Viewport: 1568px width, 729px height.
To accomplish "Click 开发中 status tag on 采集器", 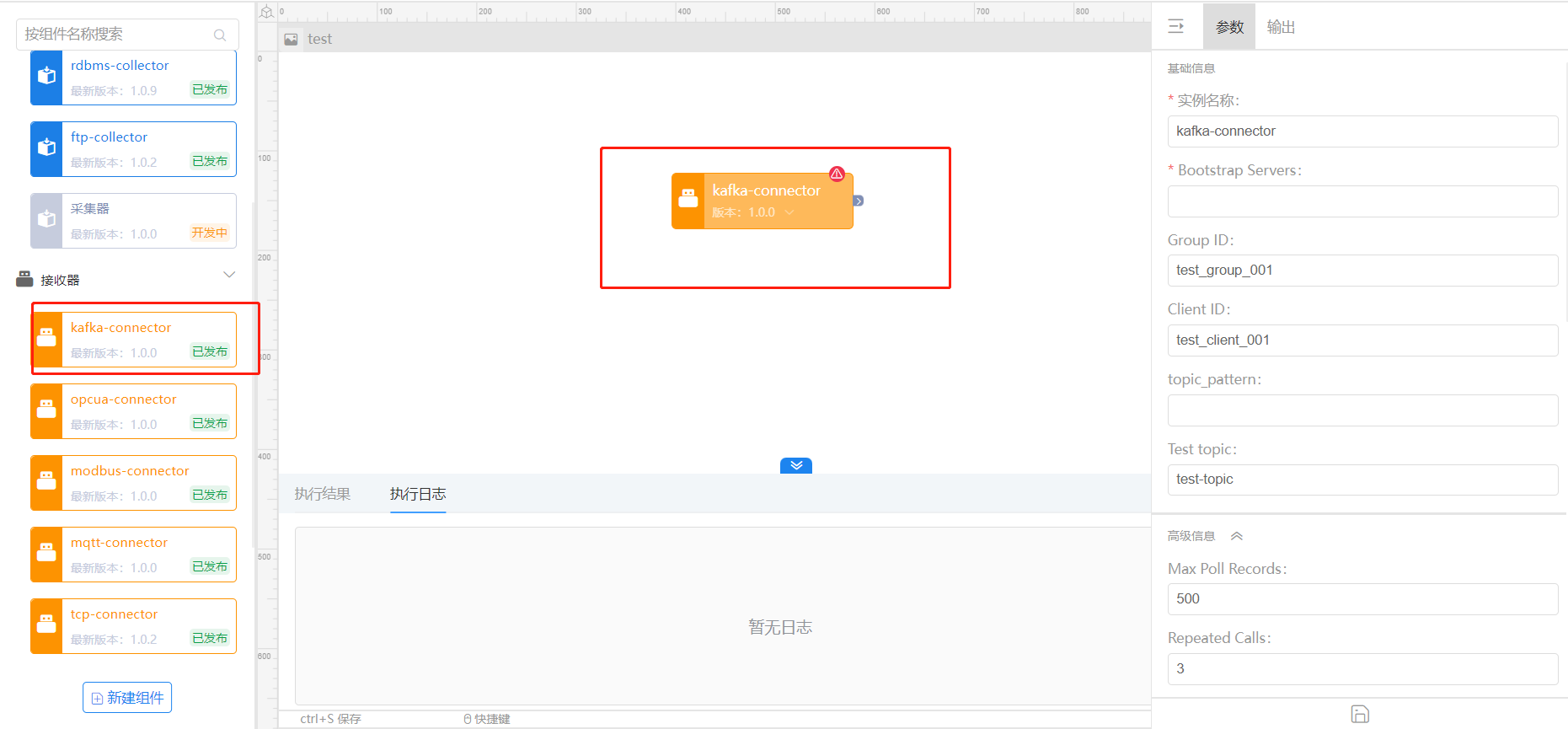I will 210,233.
